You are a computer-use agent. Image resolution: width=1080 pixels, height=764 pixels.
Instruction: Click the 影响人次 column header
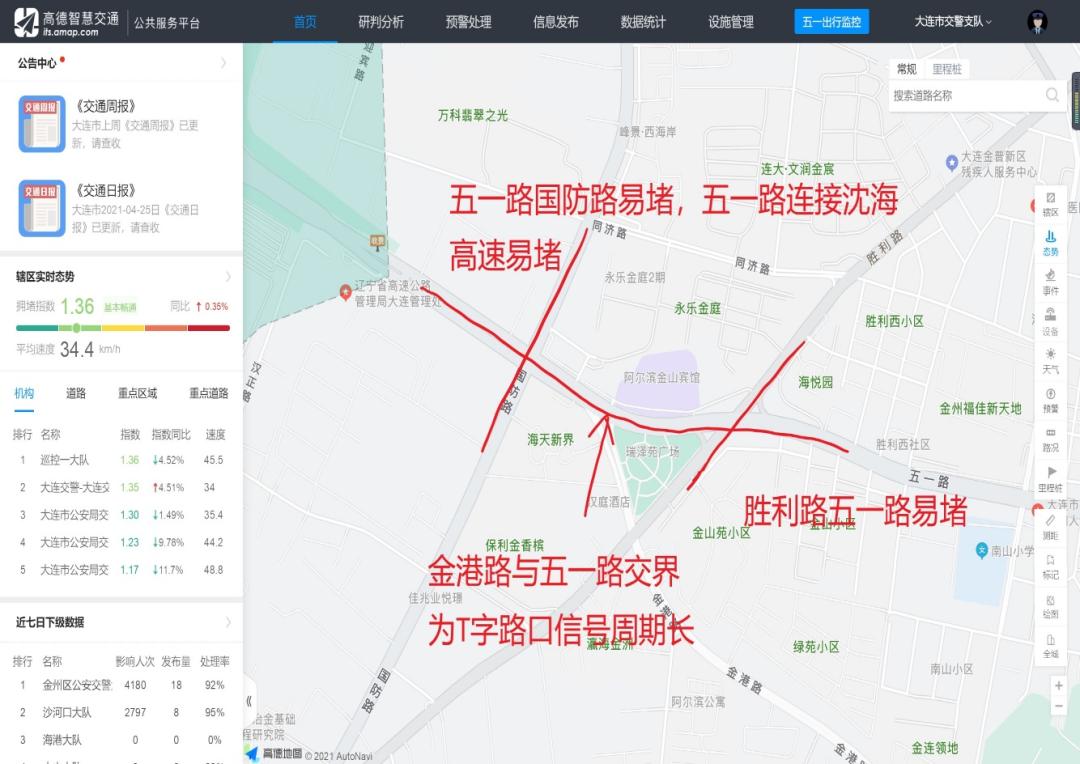click(134, 661)
